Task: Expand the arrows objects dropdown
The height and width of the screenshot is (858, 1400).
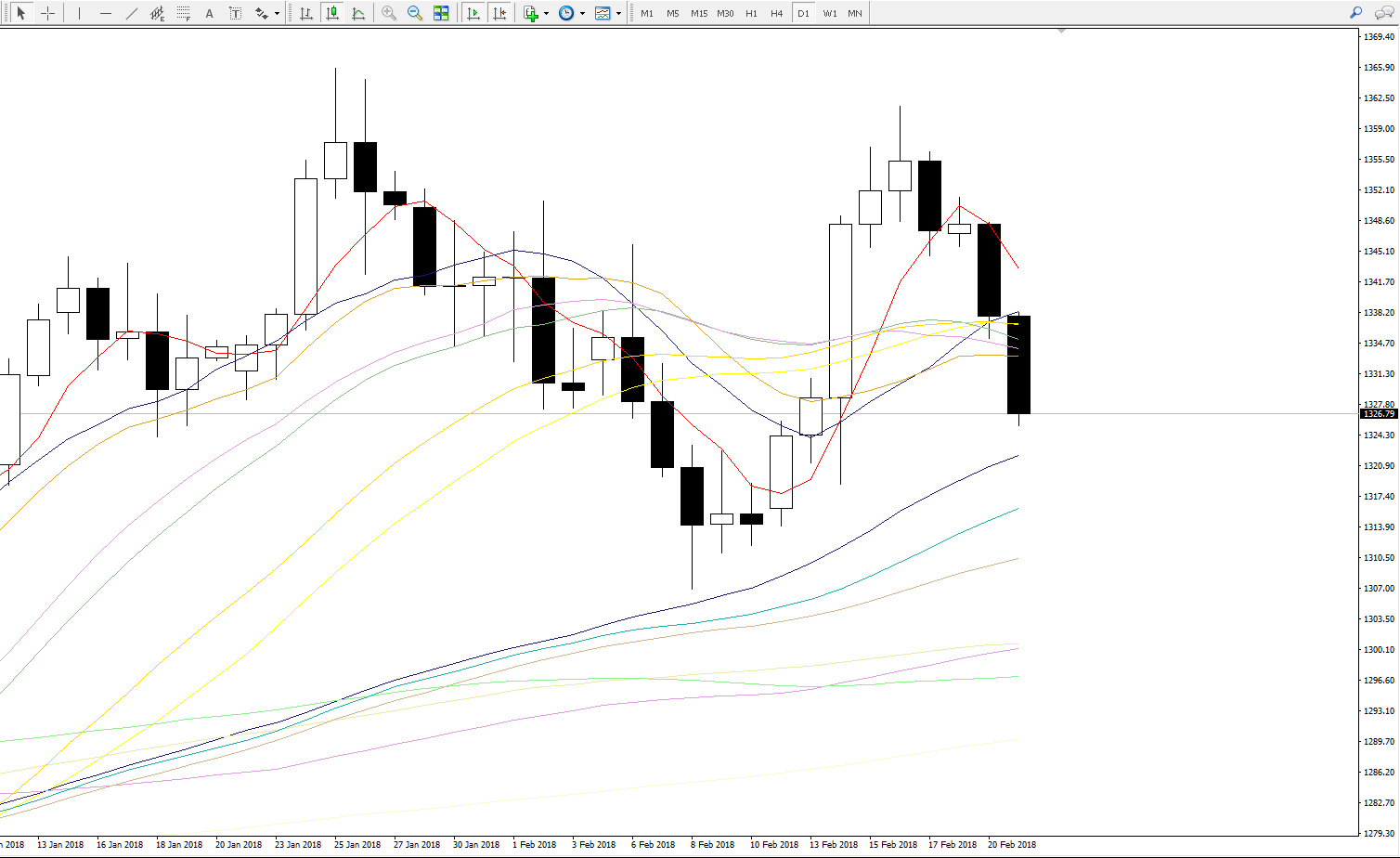Action: click(277, 14)
